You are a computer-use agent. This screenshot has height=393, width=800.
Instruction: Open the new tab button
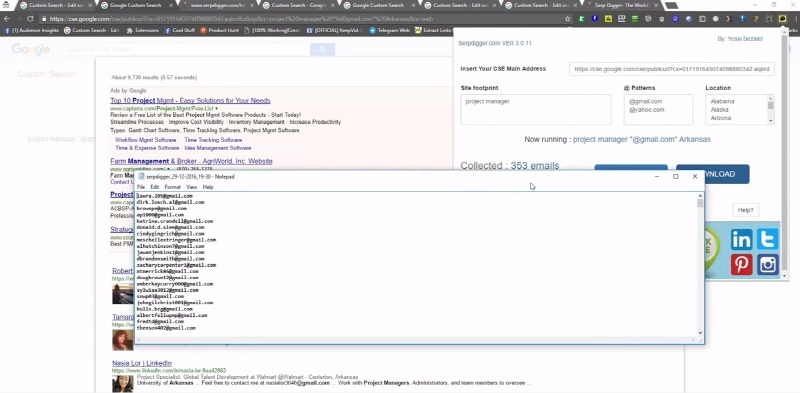(x=671, y=5)
